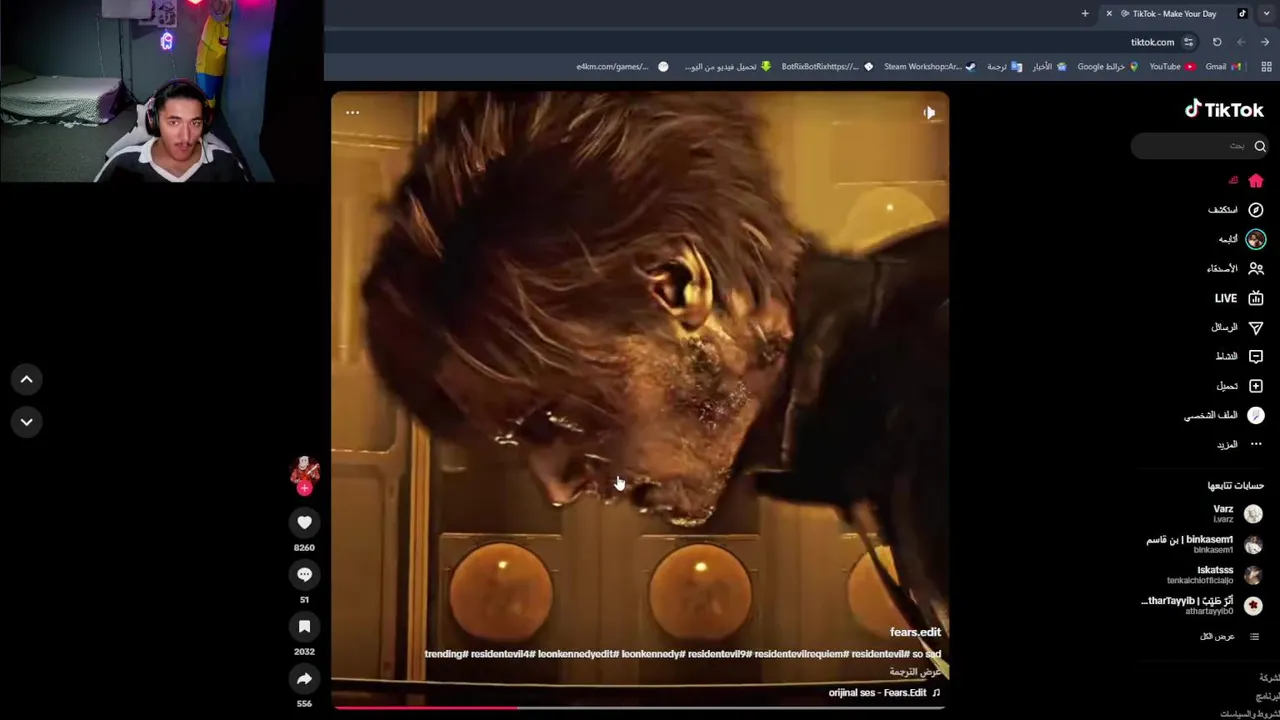Open site settings icon next to tiktok.com

[1188, 42]
